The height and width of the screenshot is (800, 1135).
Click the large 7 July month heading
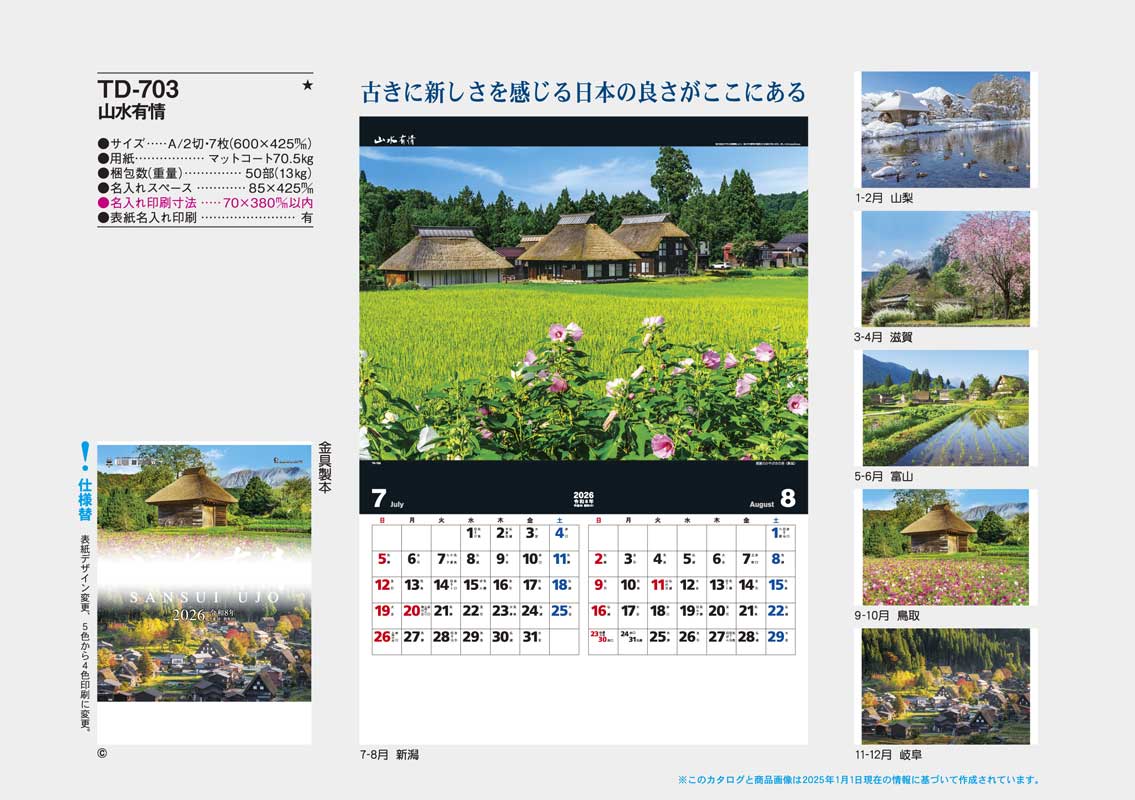point(387,499)
